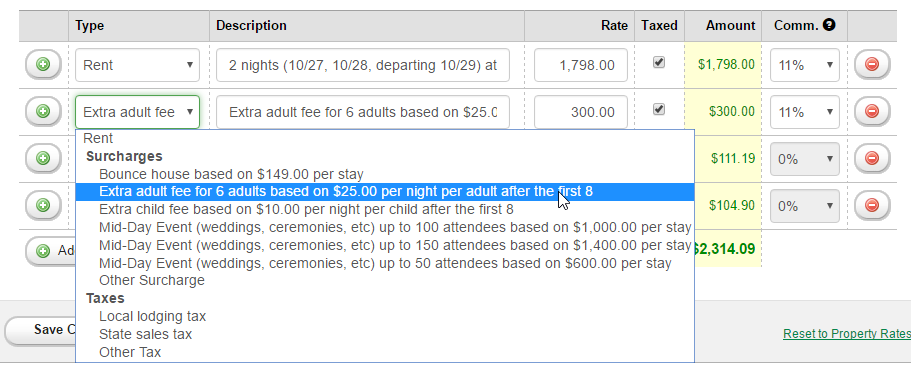
Task: Open the Rent type dropdown
Action: click(137, 65)
